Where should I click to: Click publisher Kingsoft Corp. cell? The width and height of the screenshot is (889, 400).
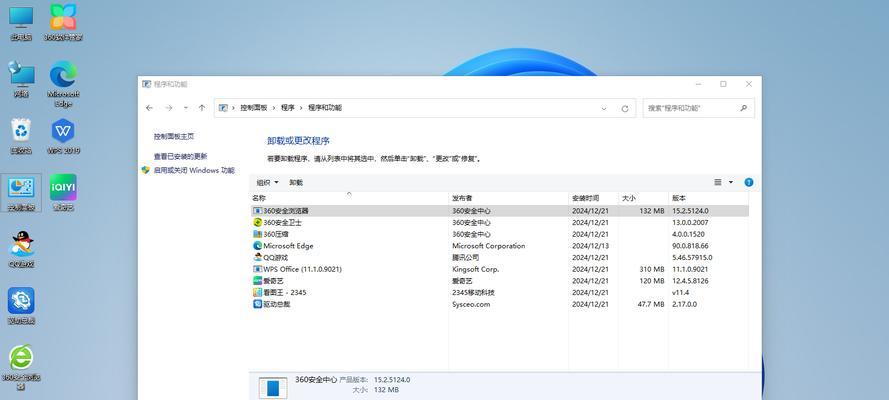pyautogui.click(x=476, y=269)
